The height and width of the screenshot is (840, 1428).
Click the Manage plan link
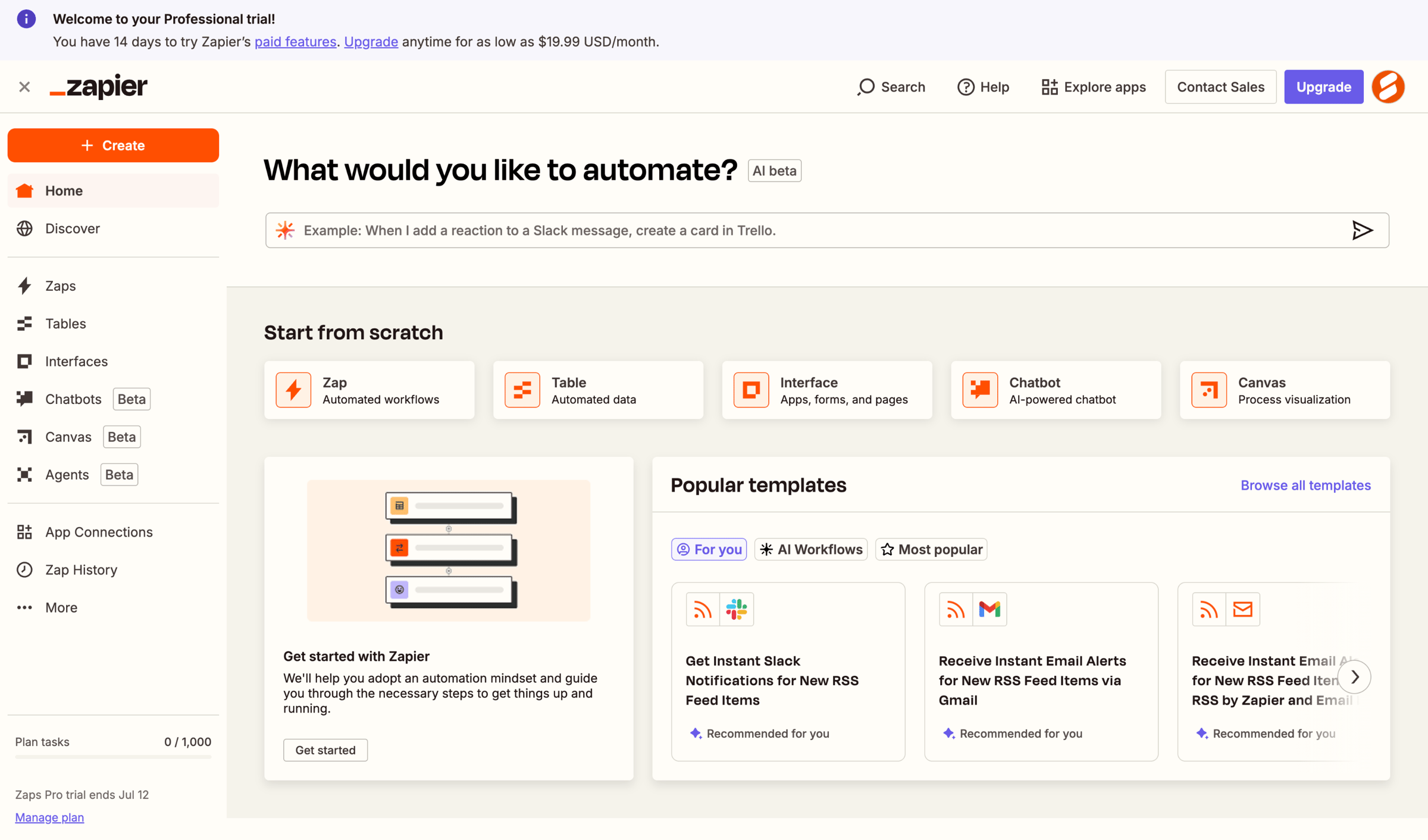tap(49, 817)
